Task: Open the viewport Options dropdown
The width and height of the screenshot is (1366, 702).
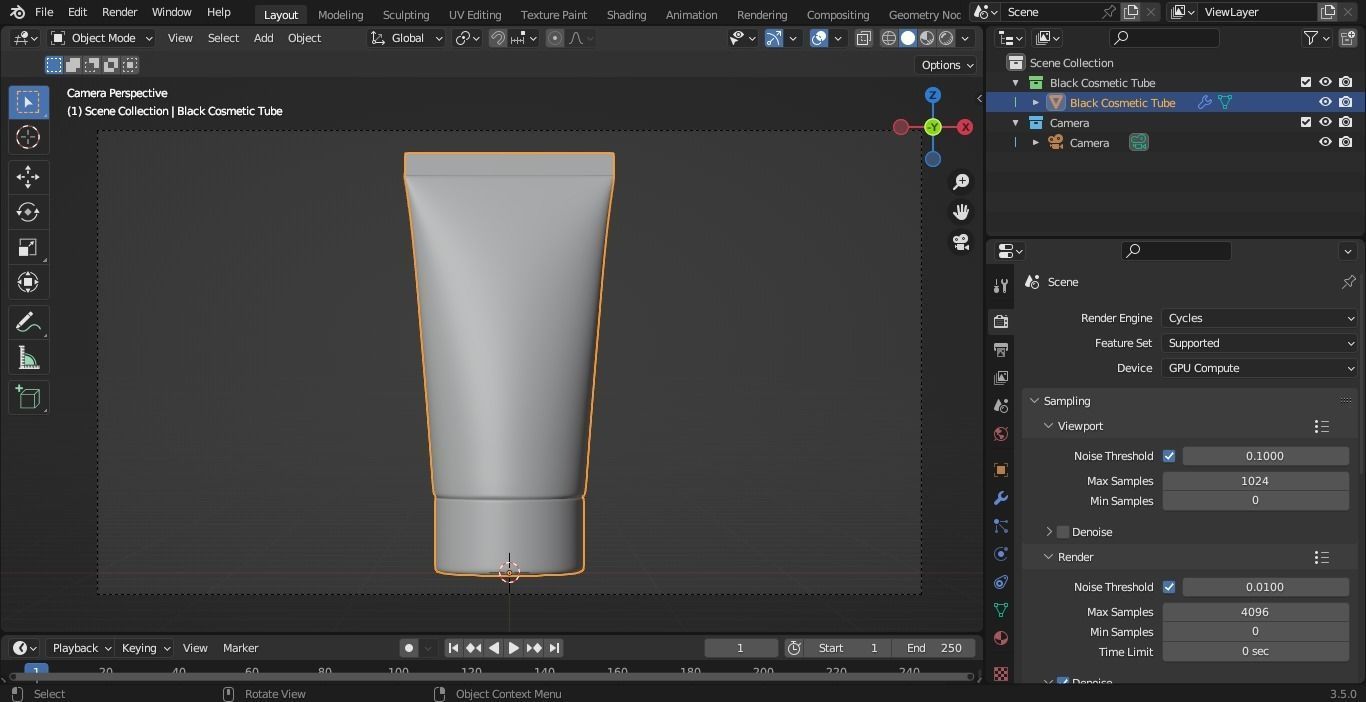Action: point(946,64)
